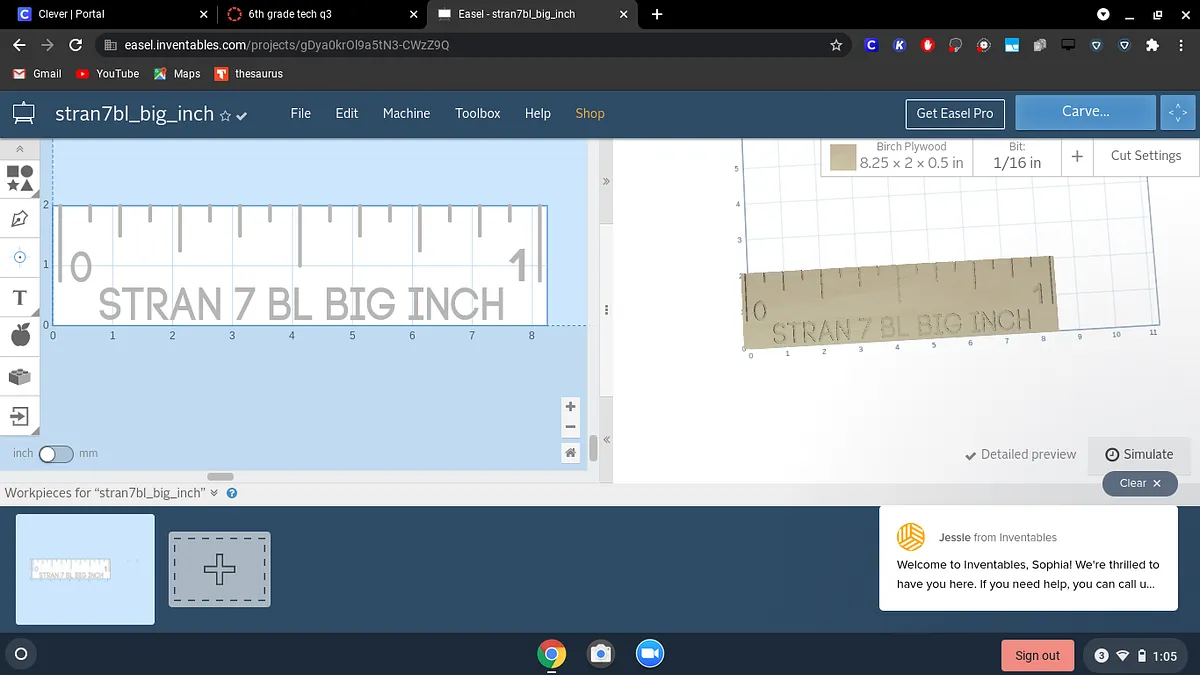Open the Bit 1/16 in selector
1200x675 pixels.
pos(1016,156)
